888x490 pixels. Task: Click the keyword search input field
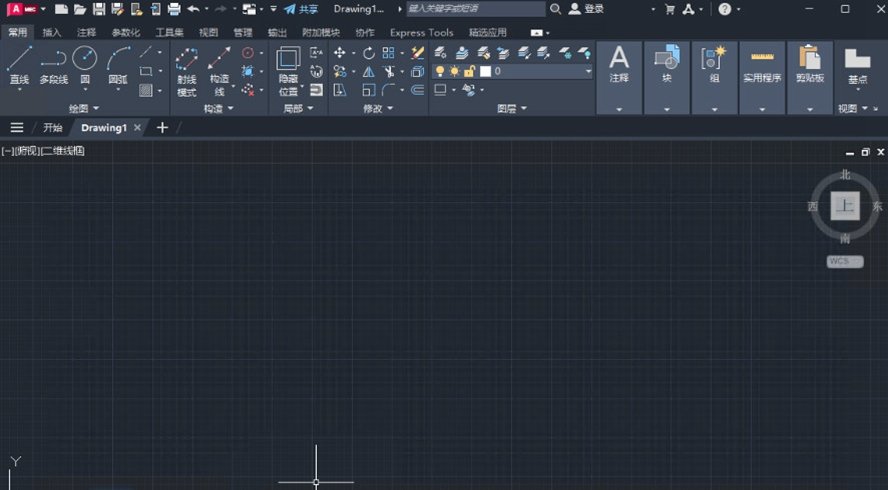point(476,9)
